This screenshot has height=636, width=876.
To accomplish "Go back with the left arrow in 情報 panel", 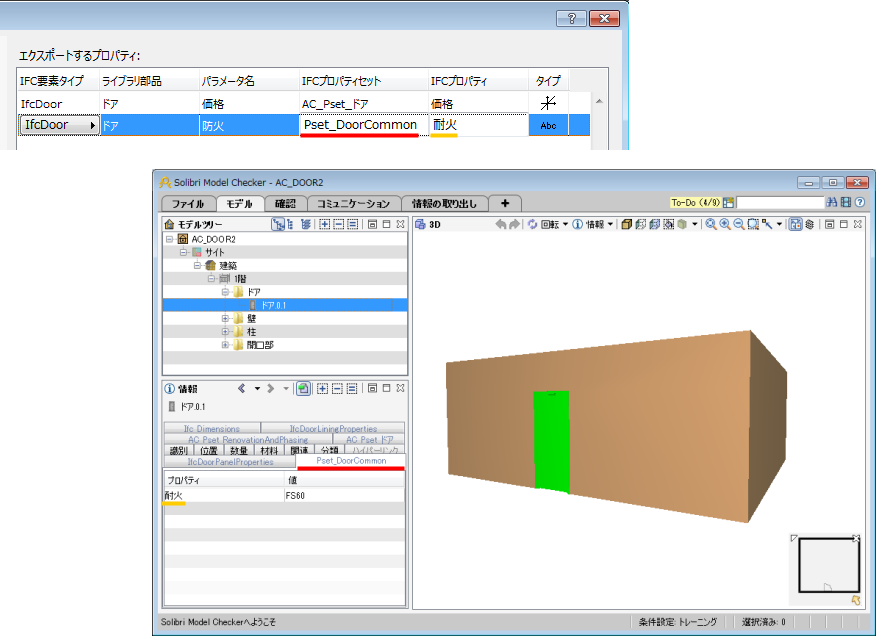I will (241, 388).
